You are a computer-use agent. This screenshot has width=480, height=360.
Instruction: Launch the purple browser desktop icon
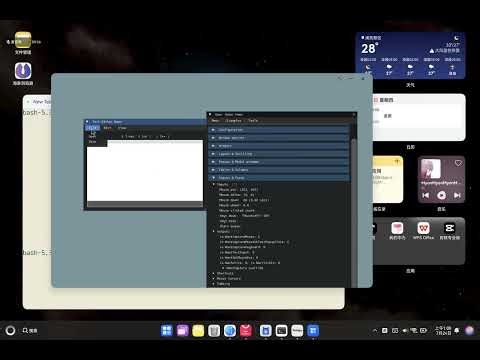pyautogui.click(x=23, y=71)
